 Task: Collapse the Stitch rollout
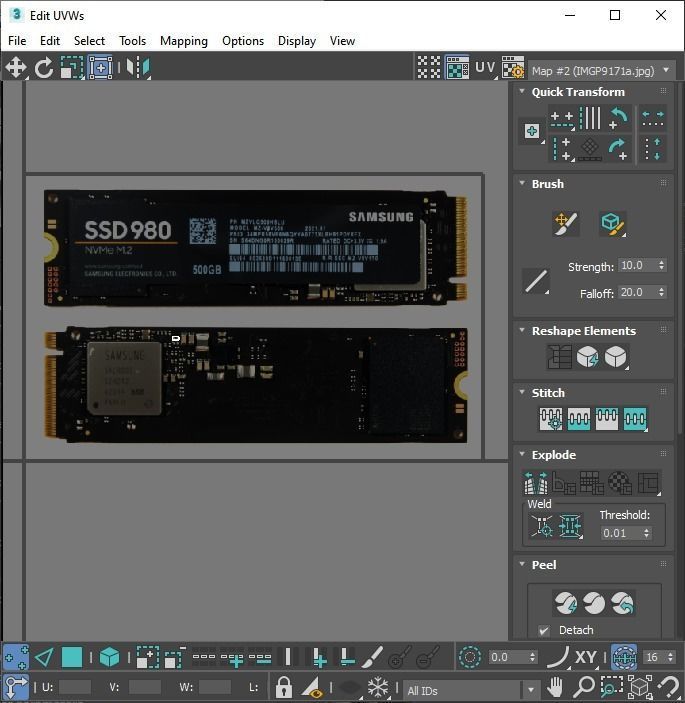point(522,392)
